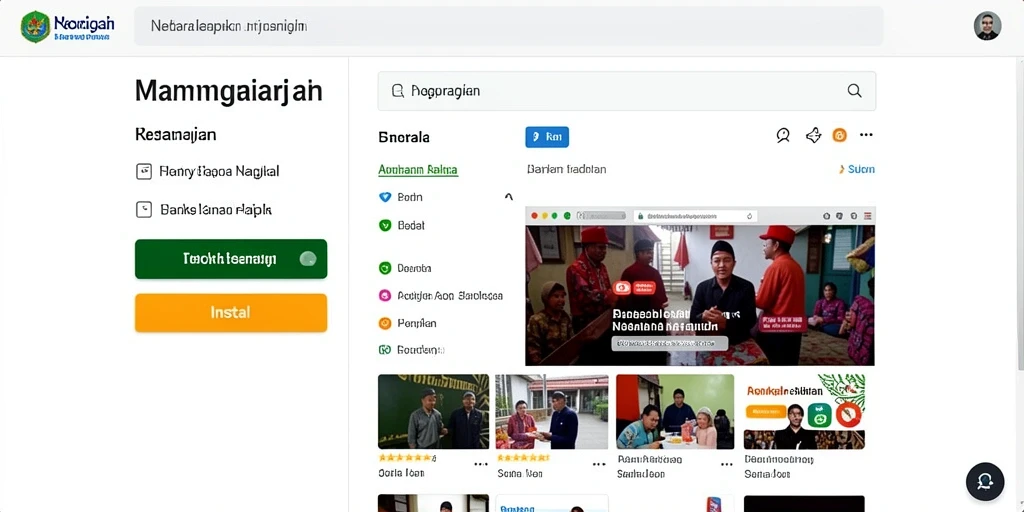Image resolution: width=1024 pixels, height=512 pixels.
Task: Click the orange circular icon in header row
Action: tap(839, 135)
